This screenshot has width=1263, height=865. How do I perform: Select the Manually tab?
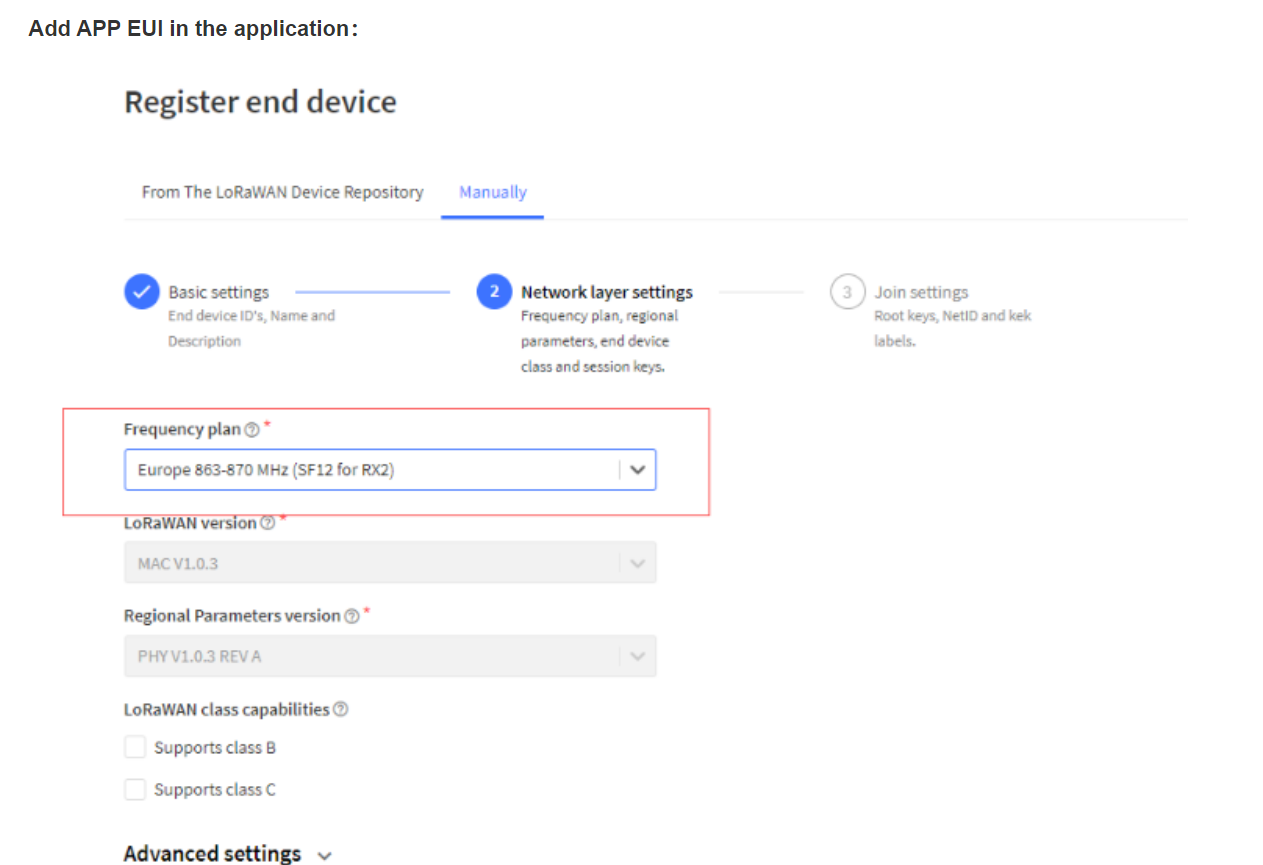492,192
